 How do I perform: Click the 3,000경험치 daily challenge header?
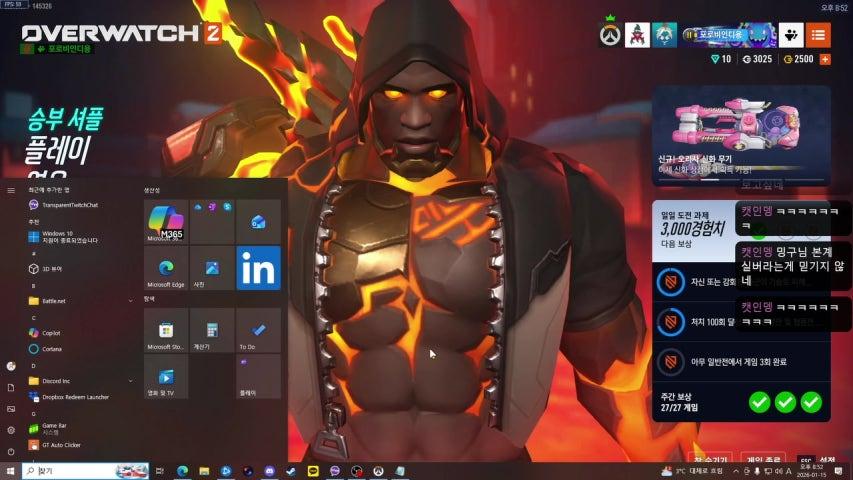pyautogui.click(x=694, y=230)
